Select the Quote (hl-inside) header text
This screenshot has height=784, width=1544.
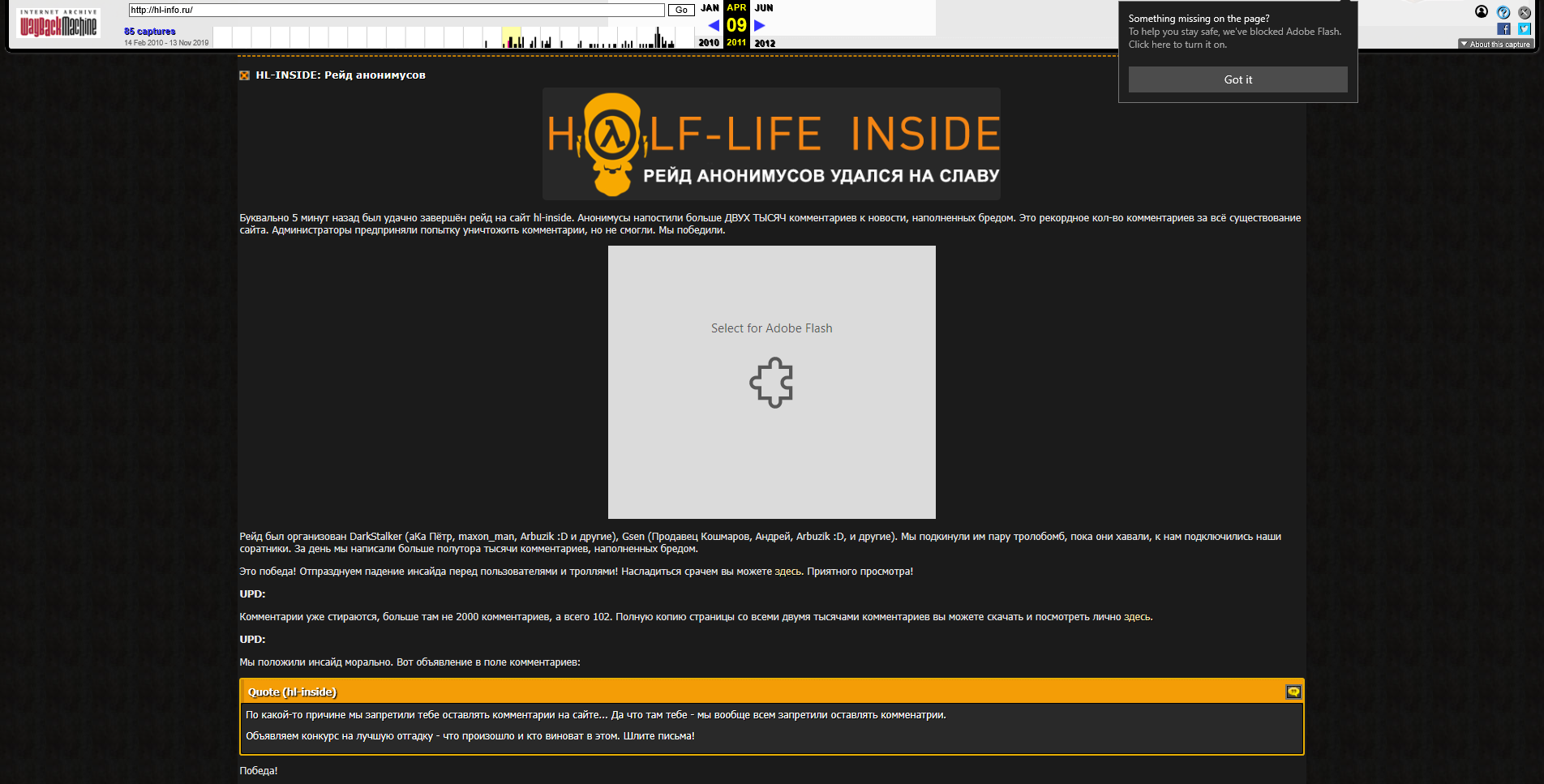coord(292,692)
